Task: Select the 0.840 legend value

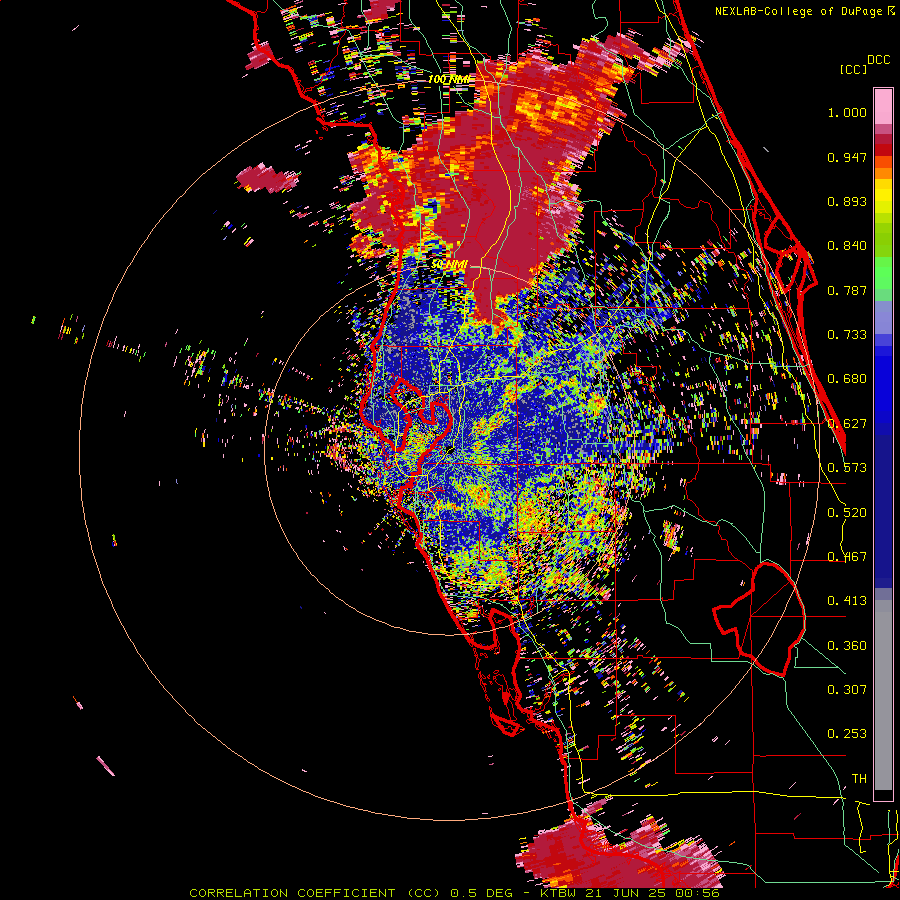Action: click(847, 246)
